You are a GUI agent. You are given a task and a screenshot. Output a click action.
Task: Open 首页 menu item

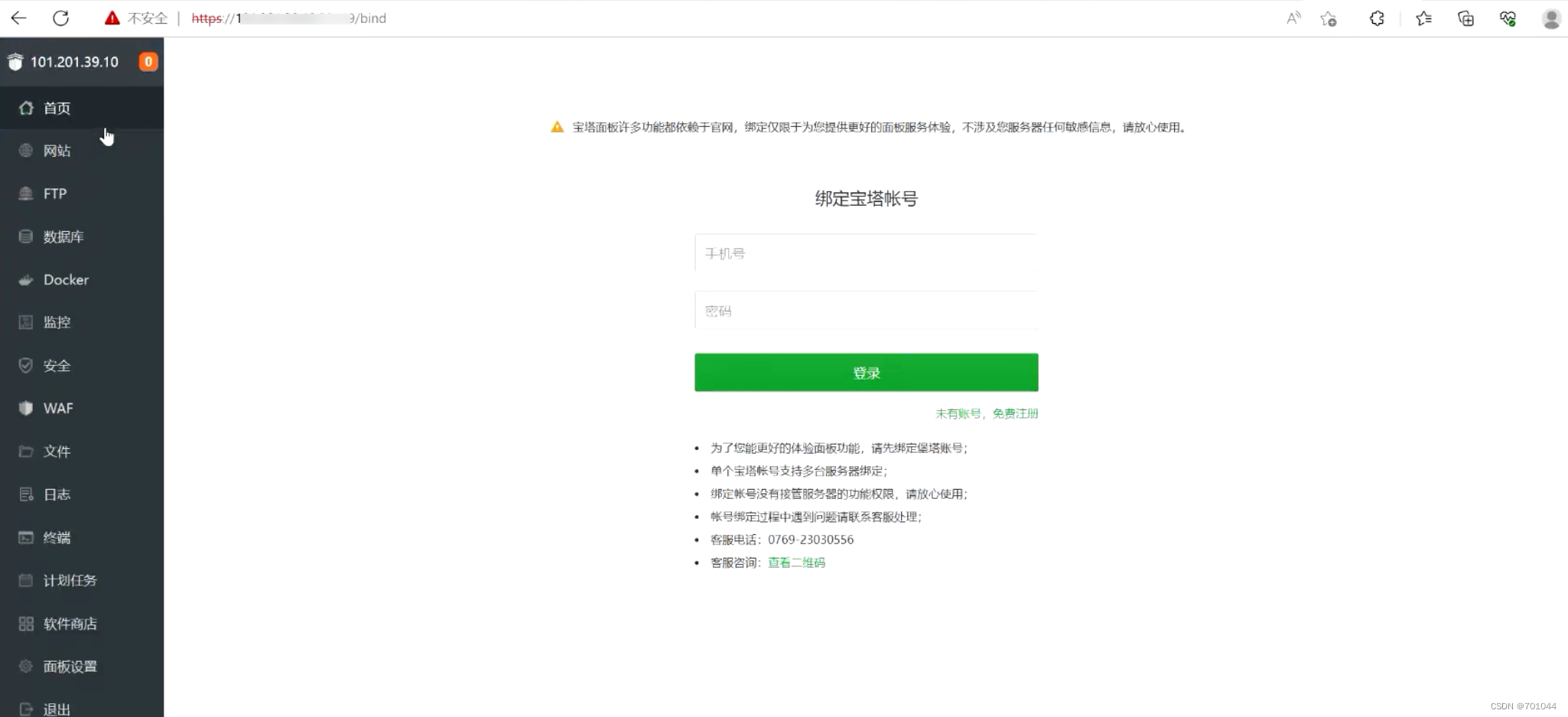coord(82,108)
